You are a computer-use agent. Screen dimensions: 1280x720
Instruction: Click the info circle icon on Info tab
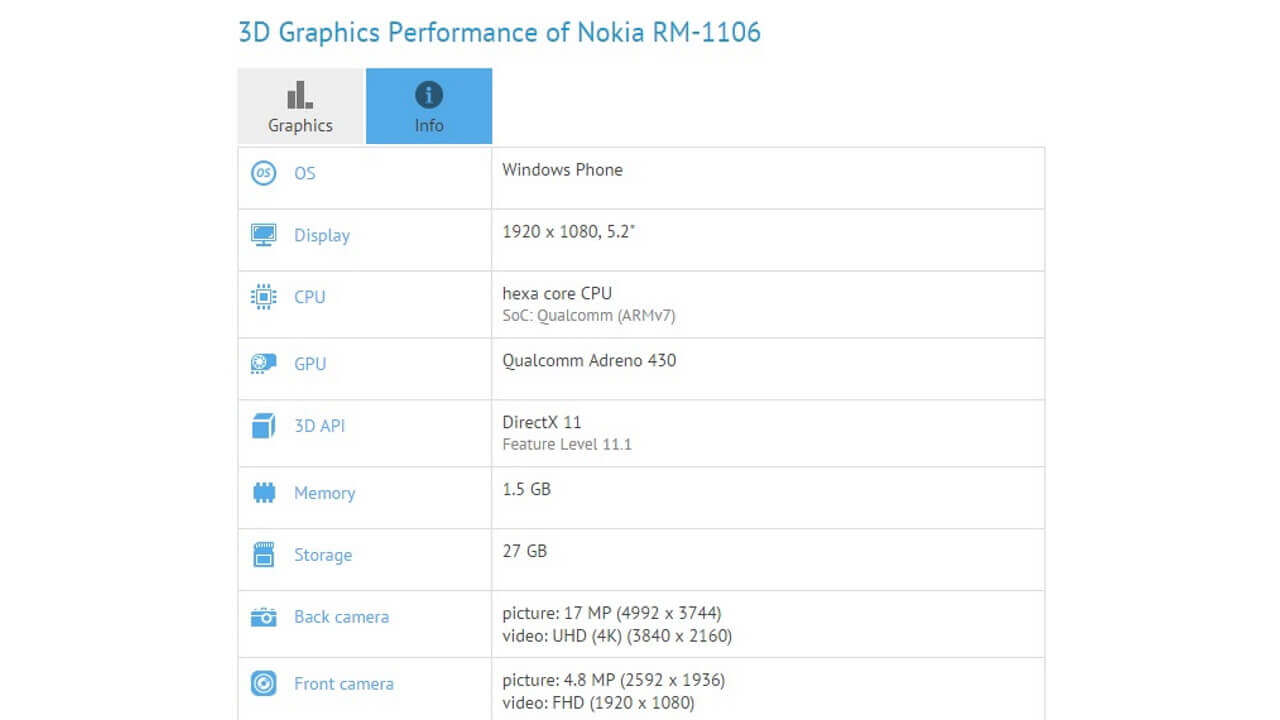[x=429, y=96]
